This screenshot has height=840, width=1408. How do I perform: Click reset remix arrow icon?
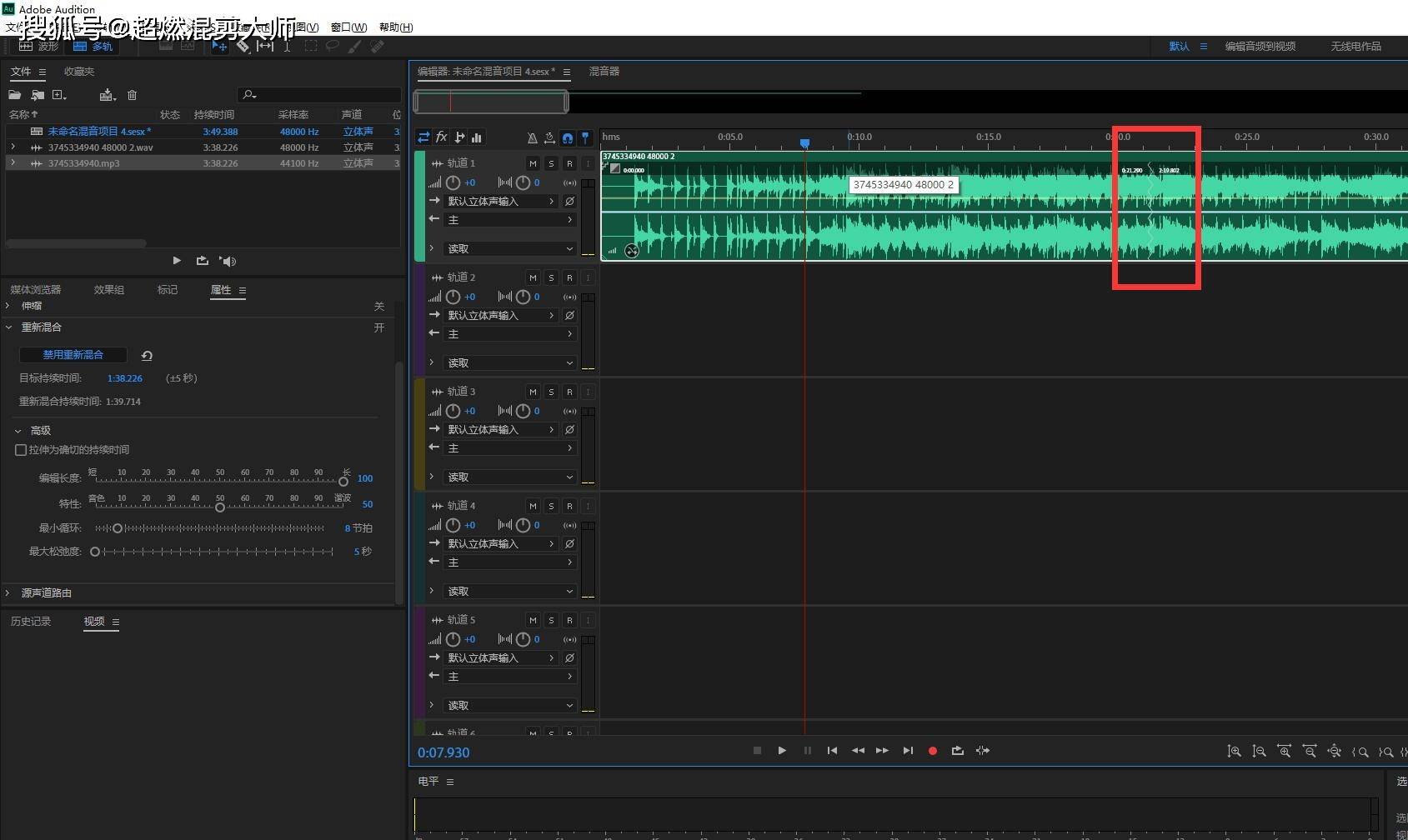point(147,356)
